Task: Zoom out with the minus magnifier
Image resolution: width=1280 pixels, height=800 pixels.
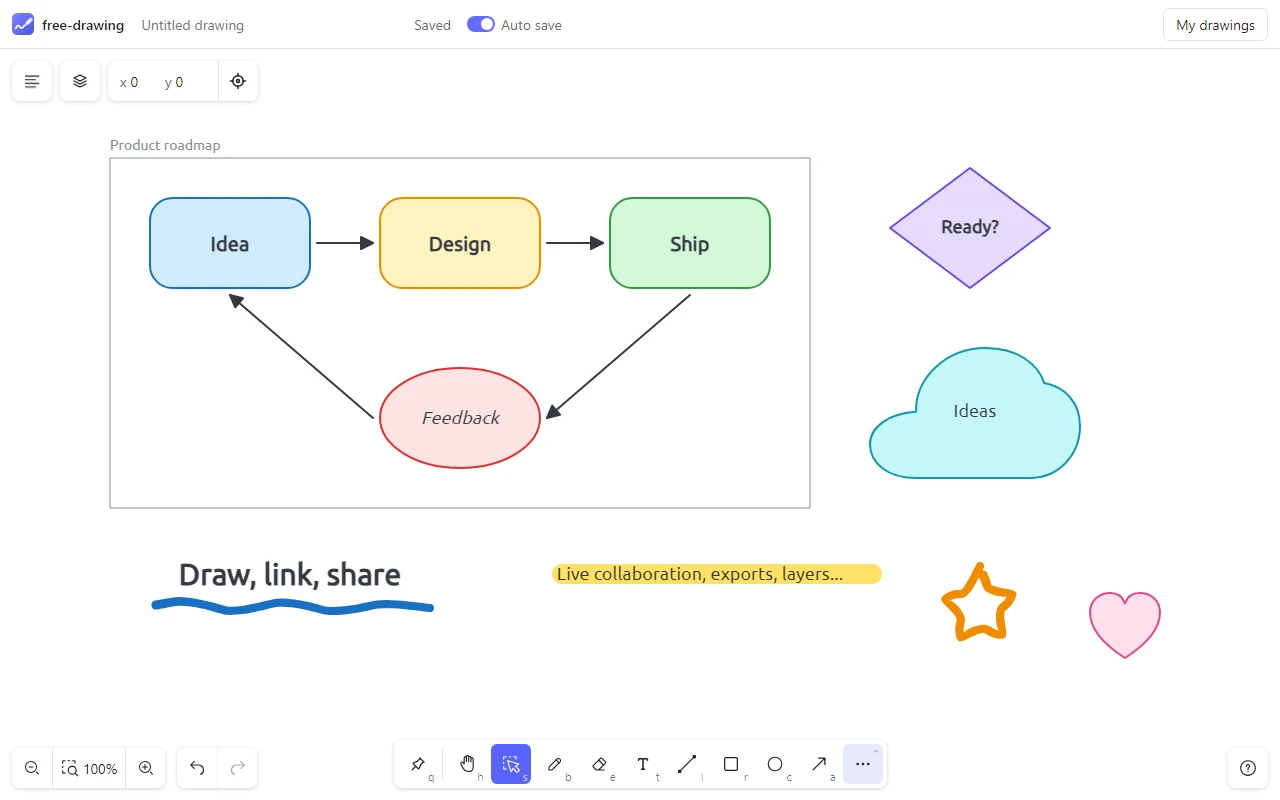Action: 32,768
